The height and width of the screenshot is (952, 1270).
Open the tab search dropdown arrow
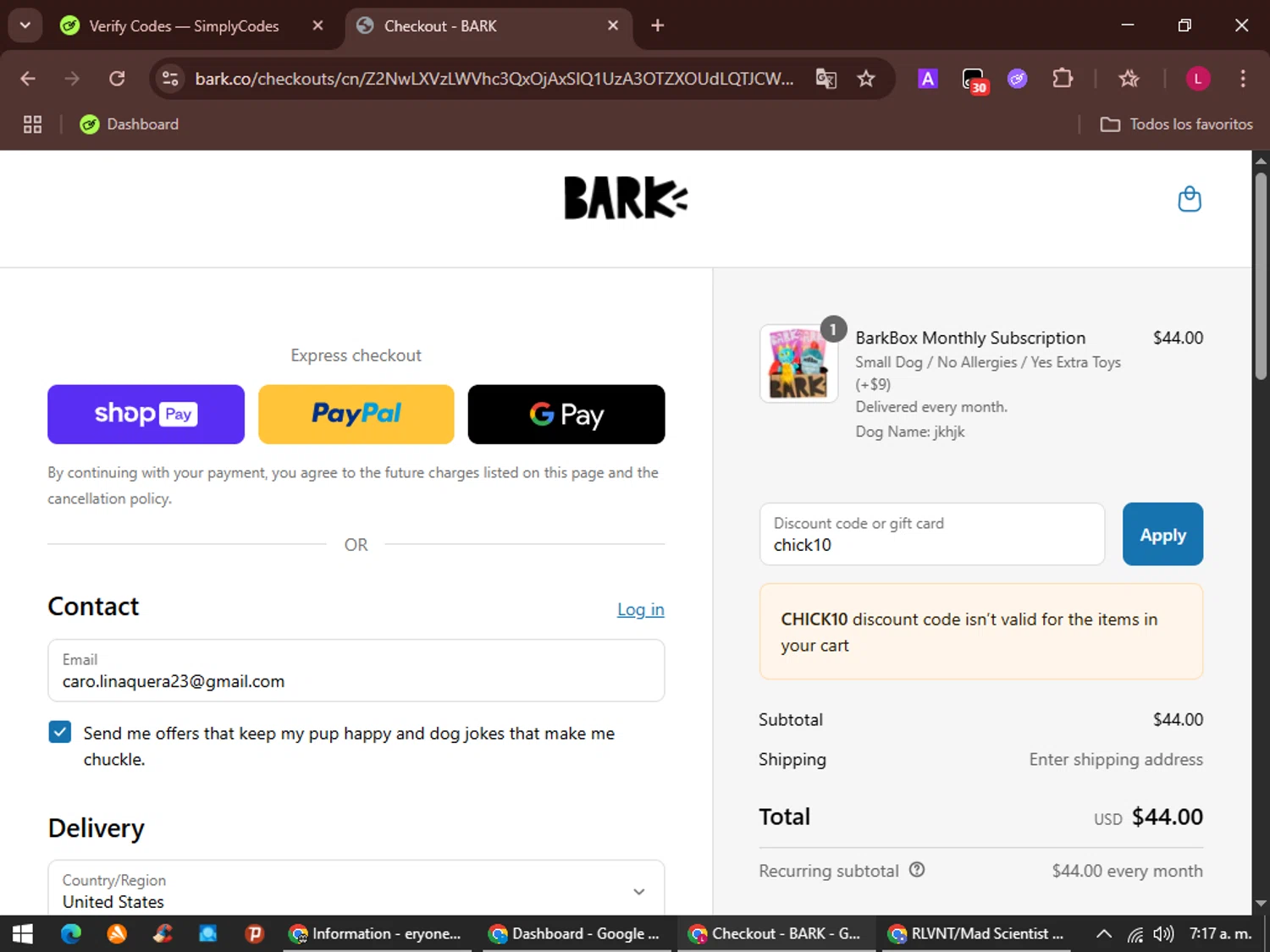click(x=25, y=25)
